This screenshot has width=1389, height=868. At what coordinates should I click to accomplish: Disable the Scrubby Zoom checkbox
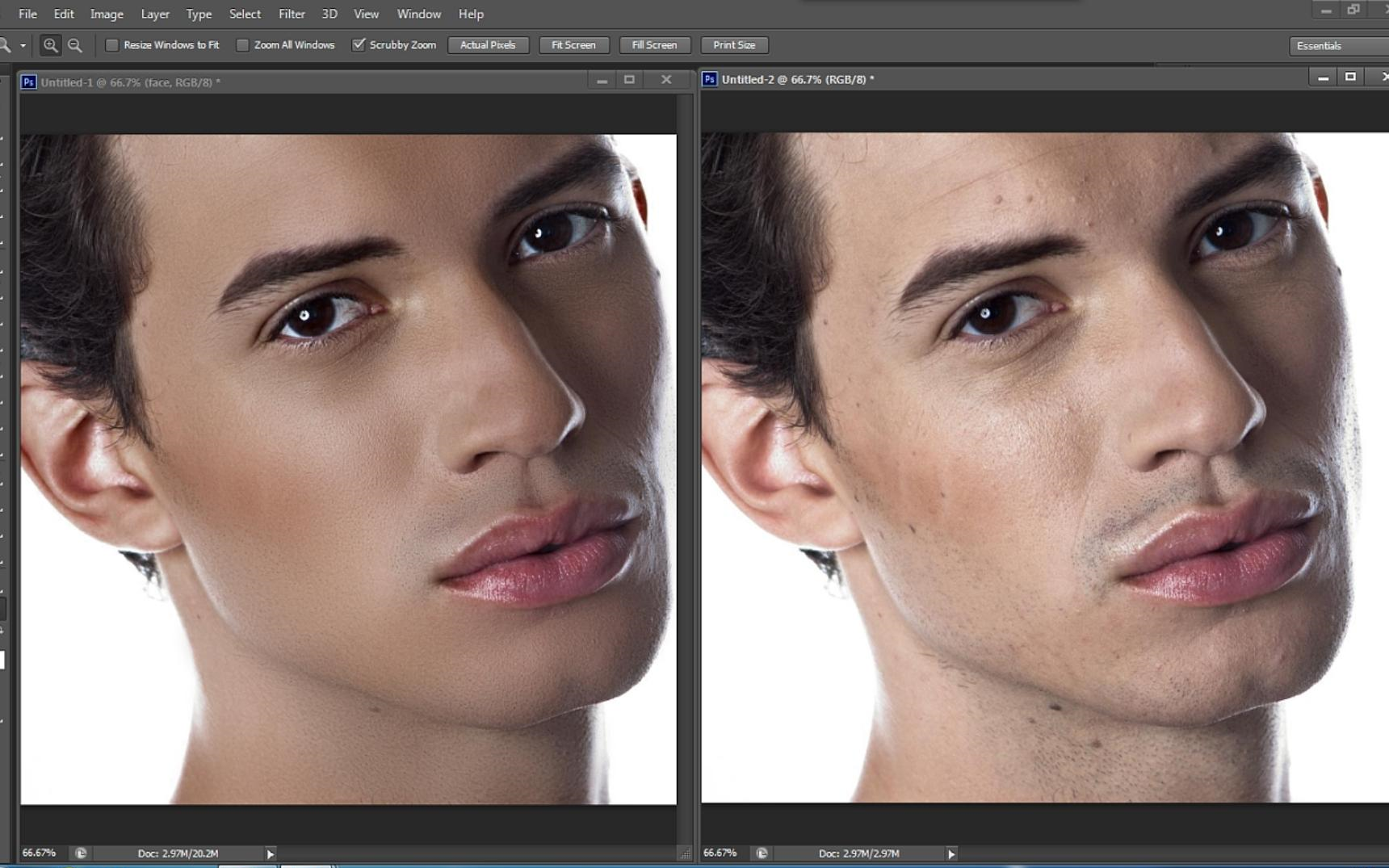(359, 45)
